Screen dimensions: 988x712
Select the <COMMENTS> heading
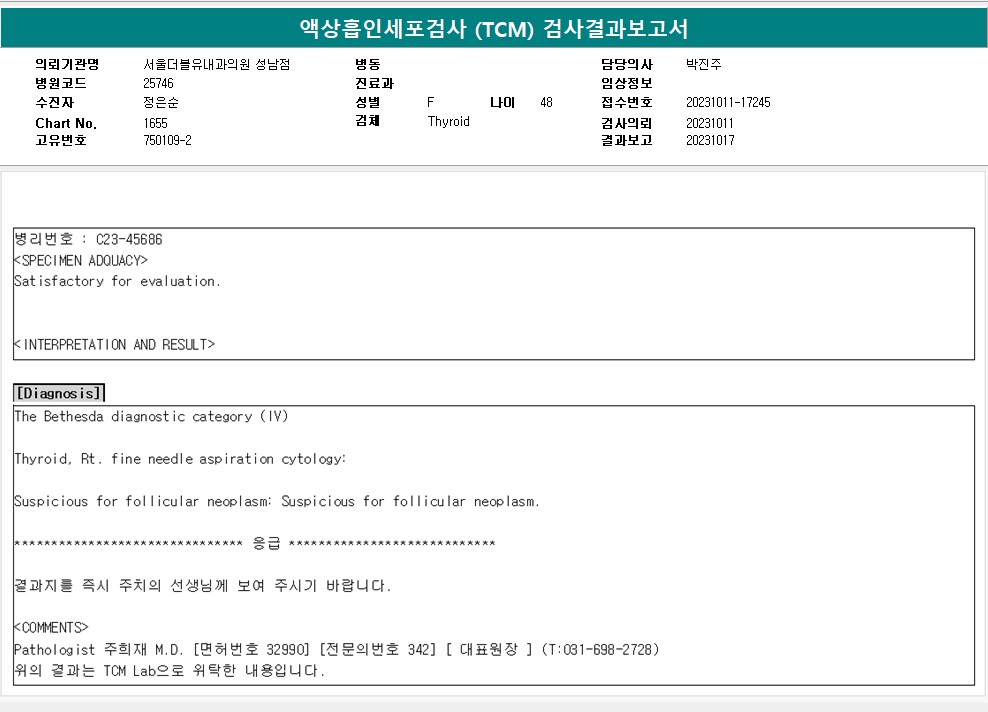tap(51, 628)
